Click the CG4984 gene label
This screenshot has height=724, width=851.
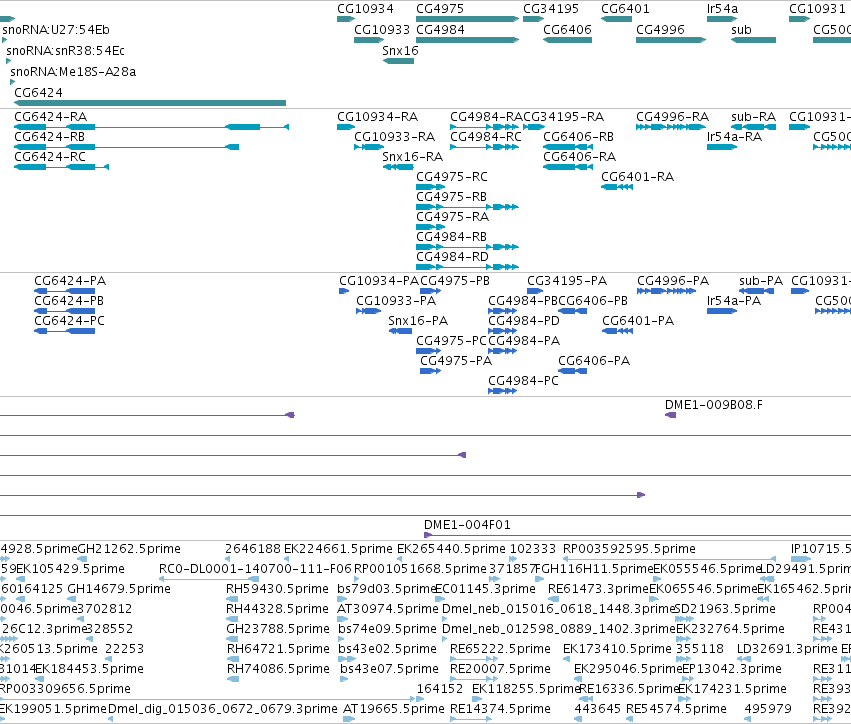(440, 30)
